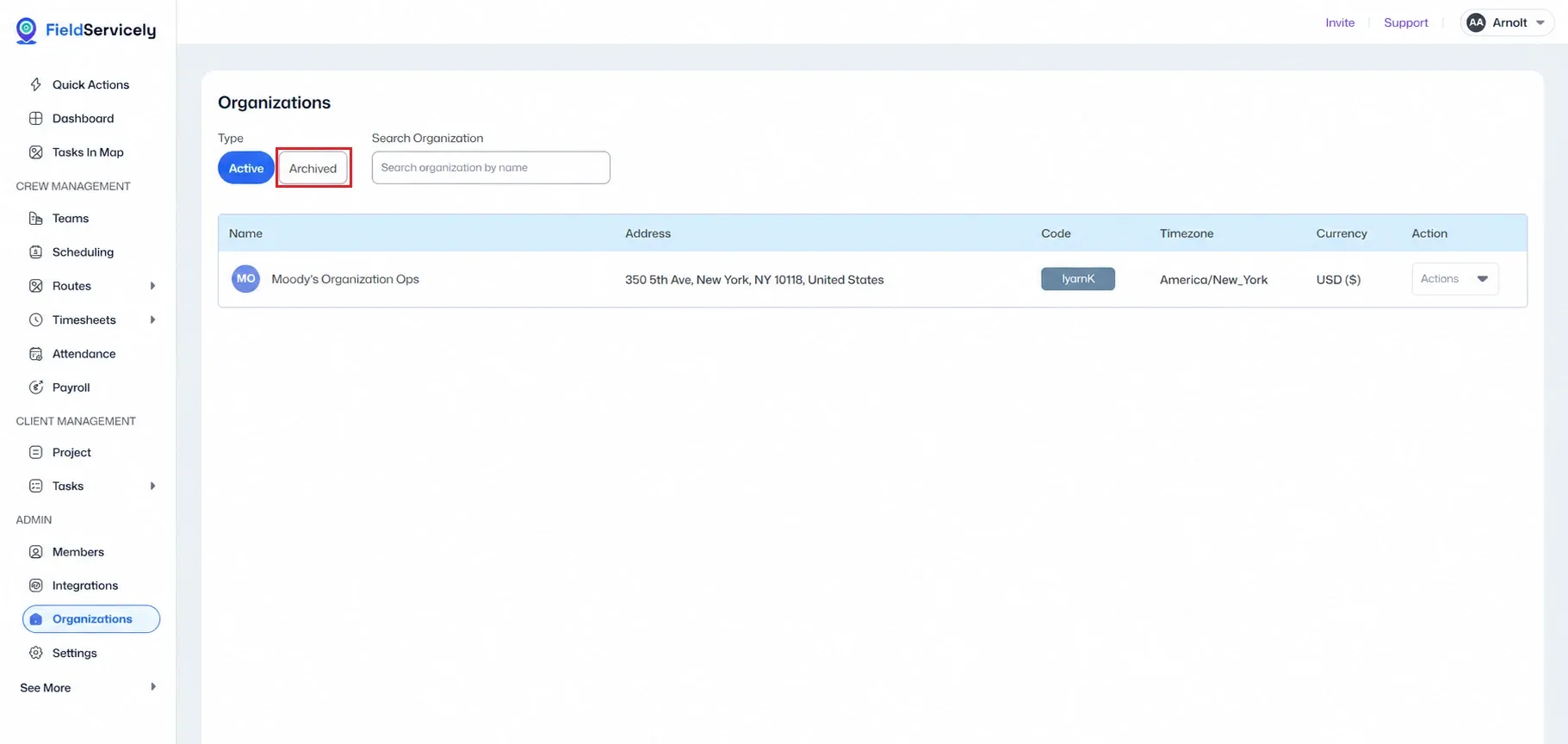This screenshot has height=744, width=1568.
Task: Click the ADMIN section label
Action: coord(34,520)
